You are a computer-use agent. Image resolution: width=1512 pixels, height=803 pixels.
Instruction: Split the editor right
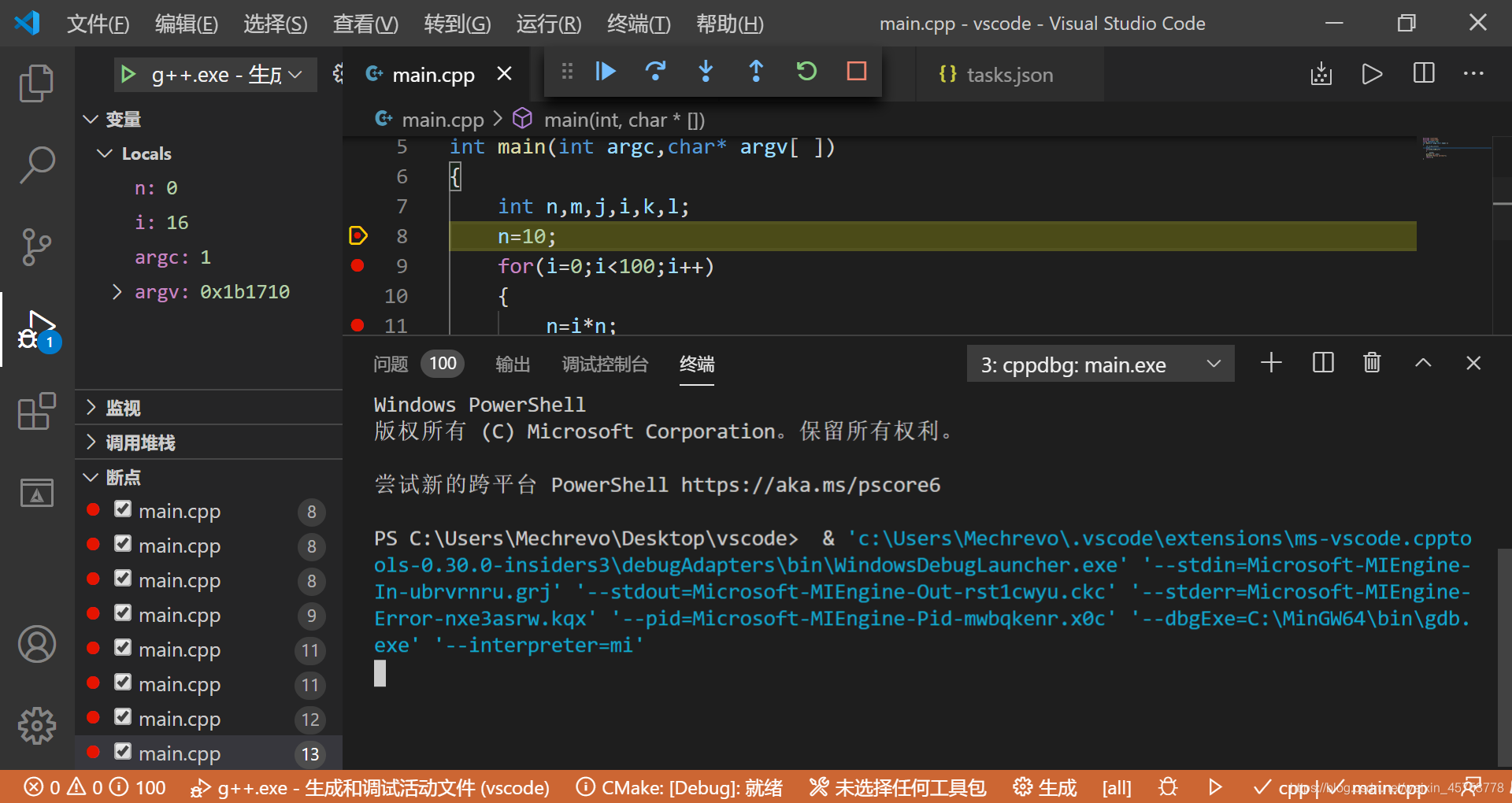[x=1424, y=74]
